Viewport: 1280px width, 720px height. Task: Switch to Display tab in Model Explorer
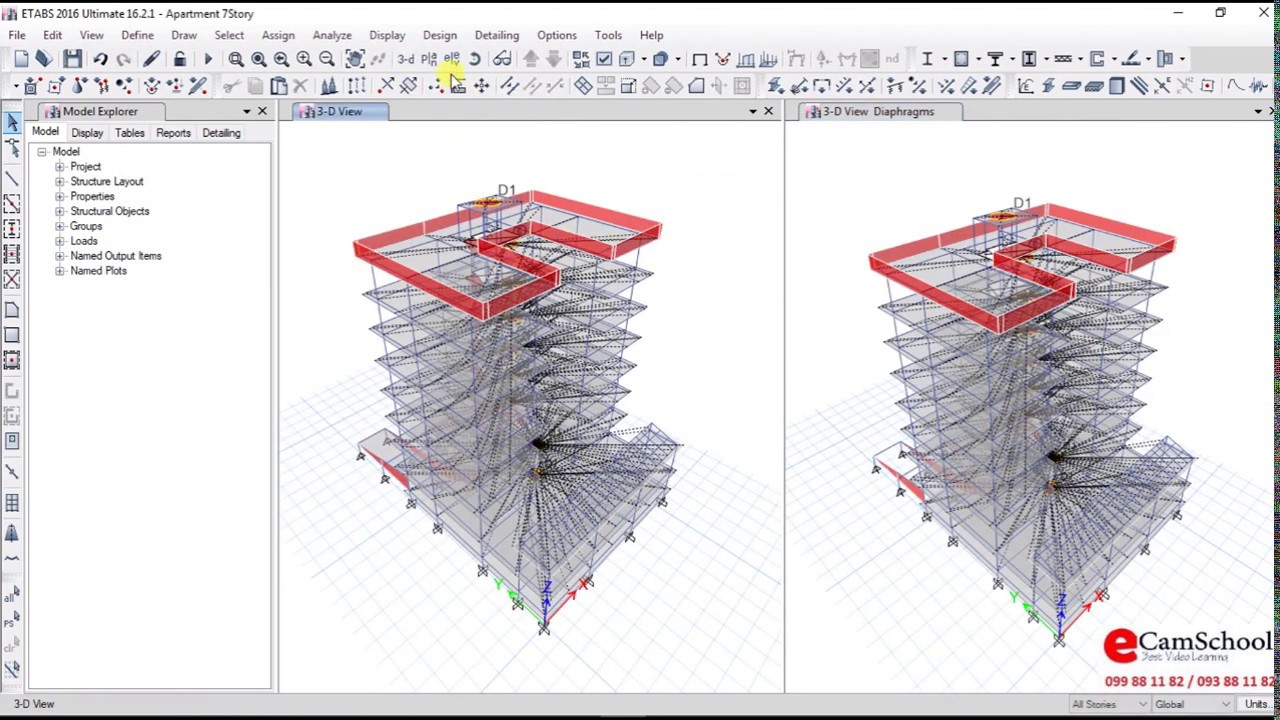pyautogui.click(x=87, y=133)
